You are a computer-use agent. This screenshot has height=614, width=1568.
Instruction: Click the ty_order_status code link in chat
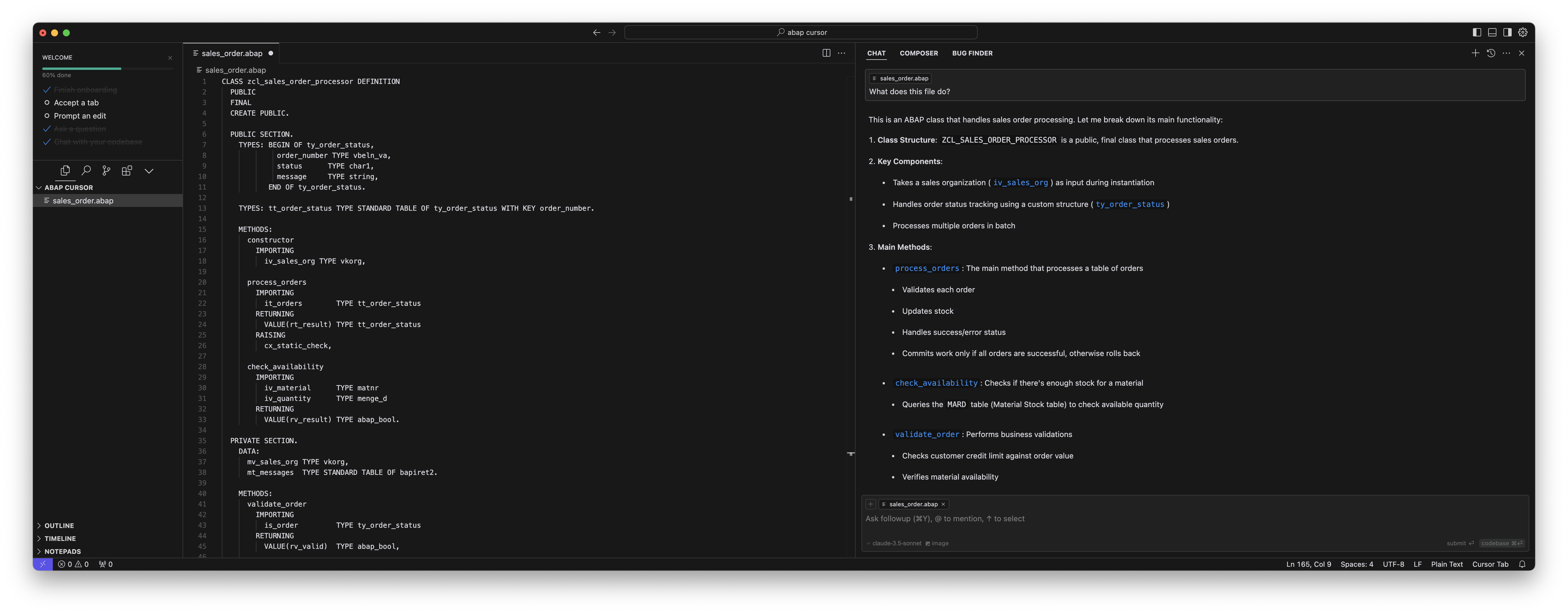coord(1130,205)
